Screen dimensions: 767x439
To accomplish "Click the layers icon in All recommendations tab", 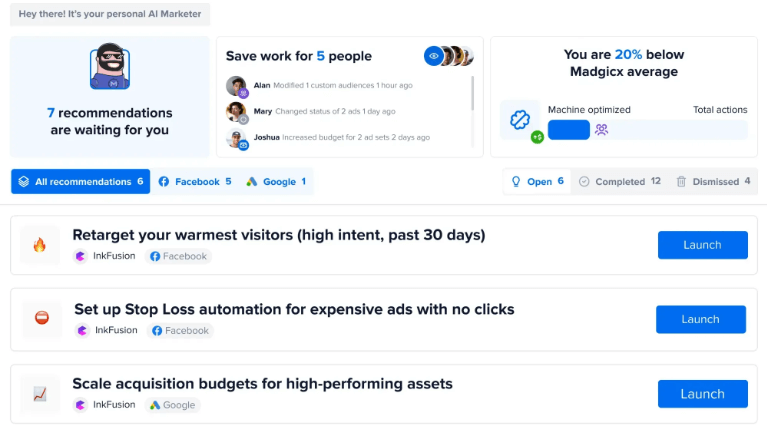I will [23, 182].
